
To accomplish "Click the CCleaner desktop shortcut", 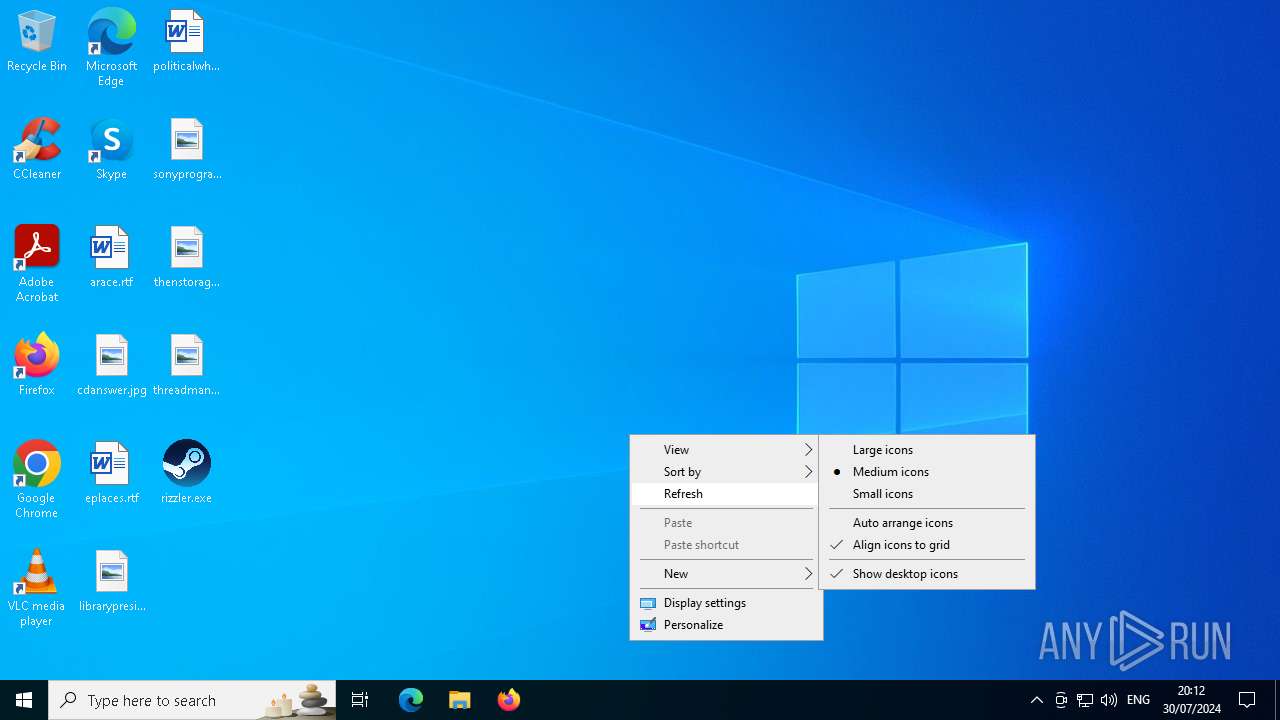I will click(x=37, y=150).
